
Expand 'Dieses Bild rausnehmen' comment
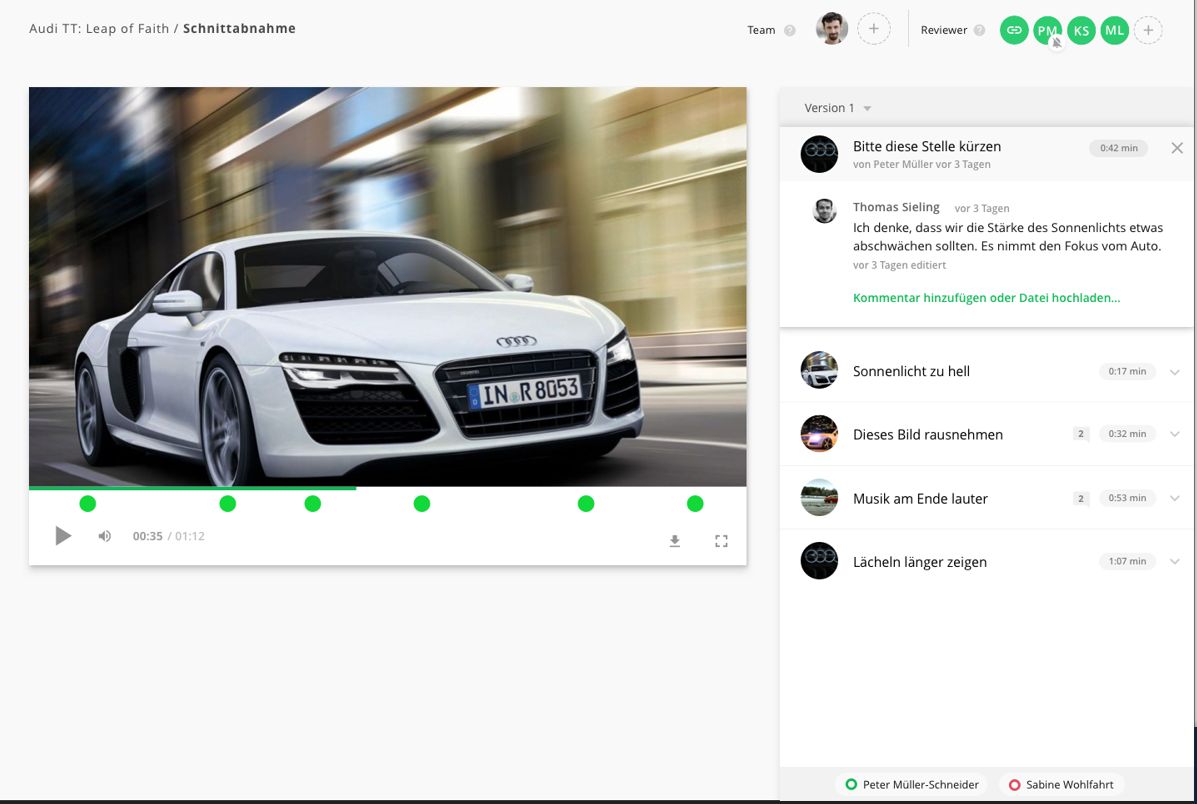point(1175,434)
